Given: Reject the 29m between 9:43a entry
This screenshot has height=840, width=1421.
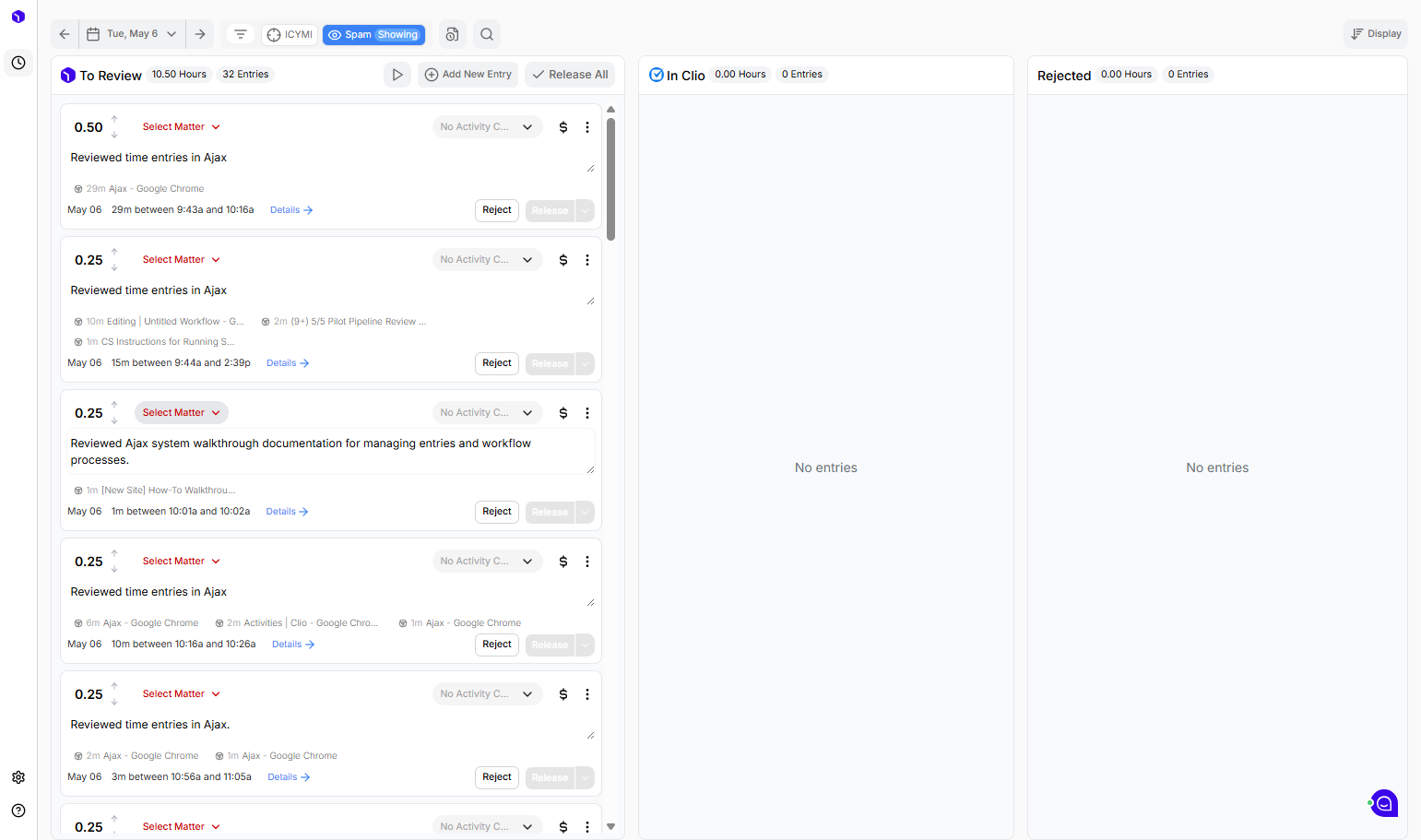Looking at the screenshot, I should [497, 210].
